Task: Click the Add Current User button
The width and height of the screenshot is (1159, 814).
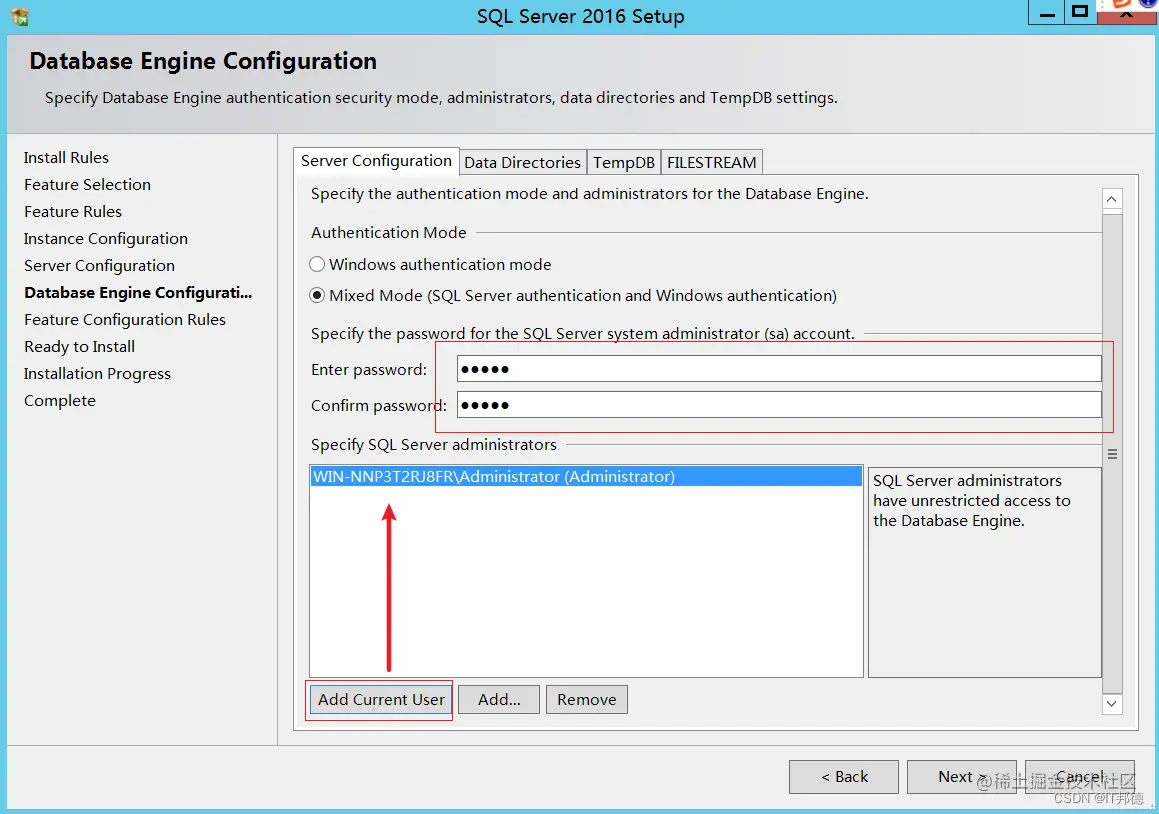Action: 381,699
